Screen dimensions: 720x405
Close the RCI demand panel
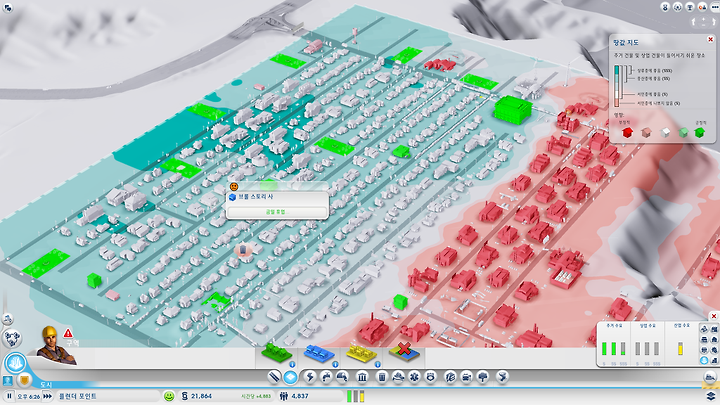tap(714, 316)
